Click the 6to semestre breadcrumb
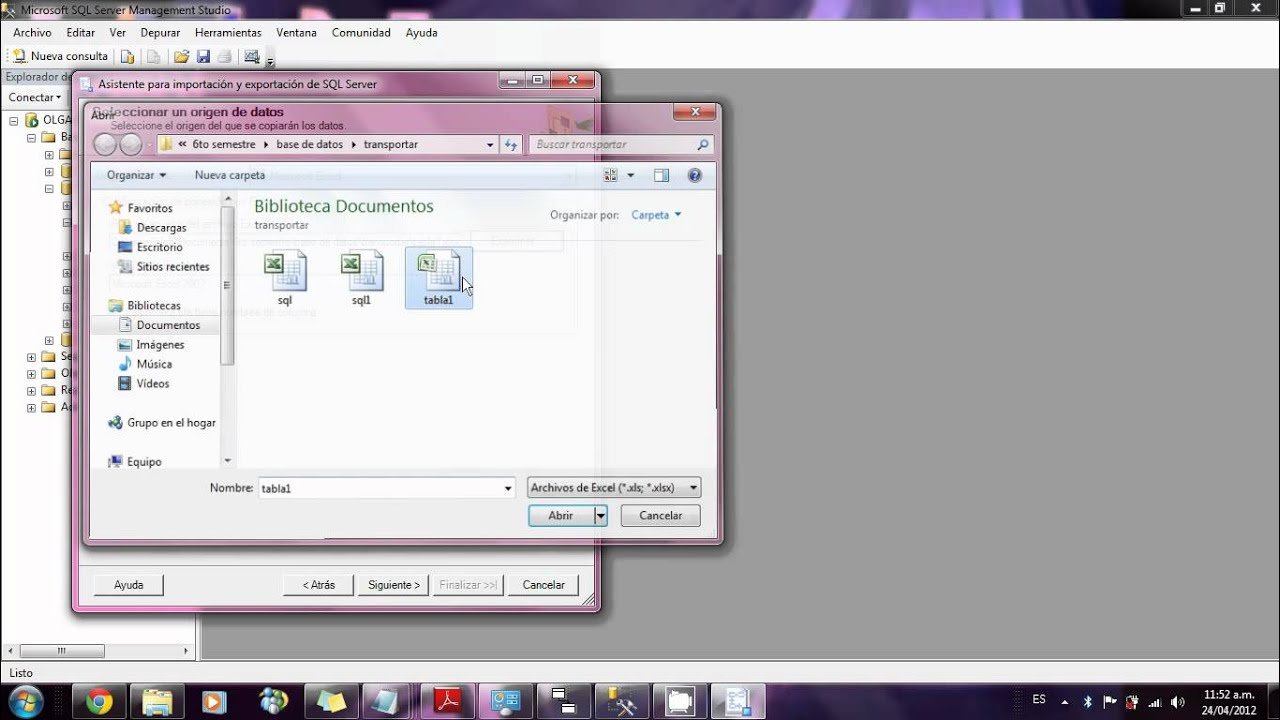 coord(224,144)
